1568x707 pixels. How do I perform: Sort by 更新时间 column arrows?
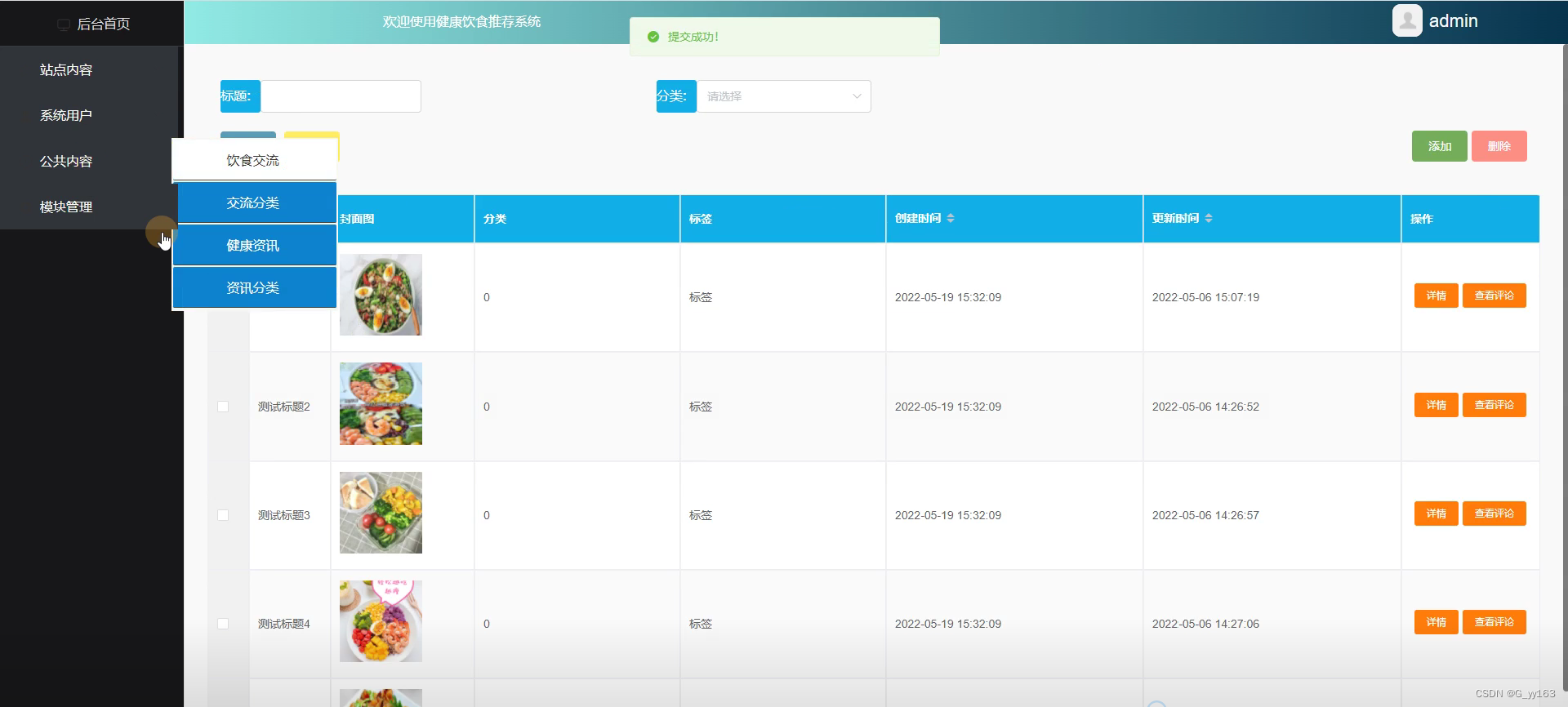coord(1209,218)
